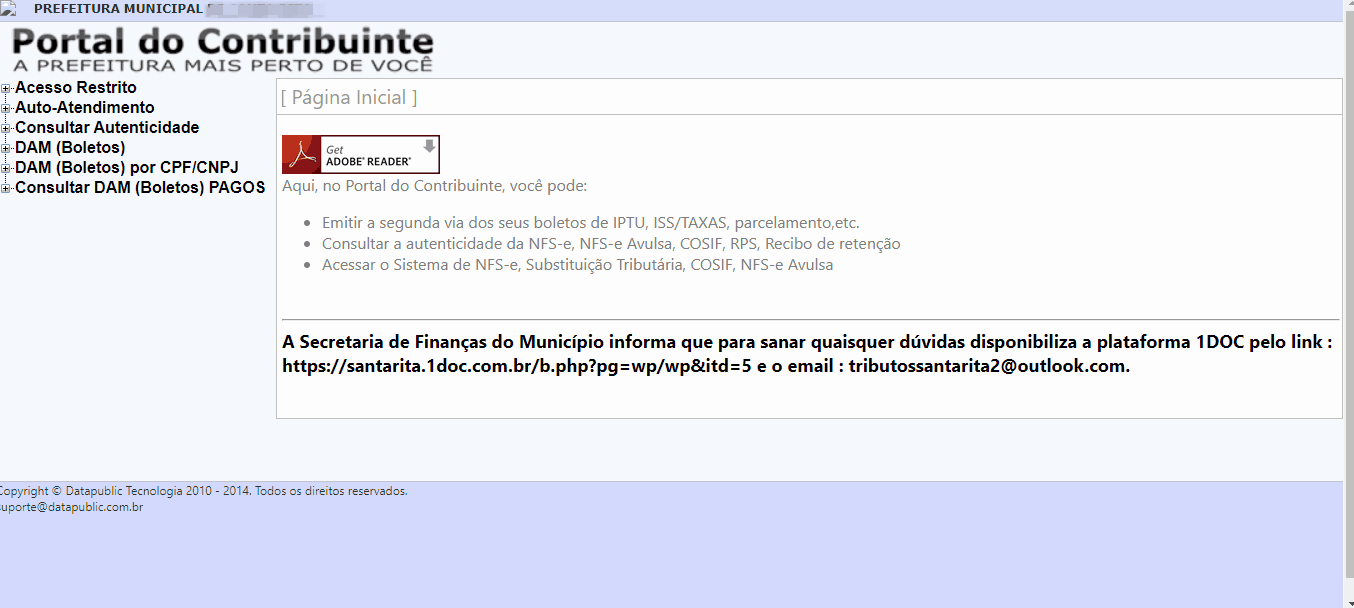
Task: Expand the Acesso Restrito tree node
Action: click(6, 88)
